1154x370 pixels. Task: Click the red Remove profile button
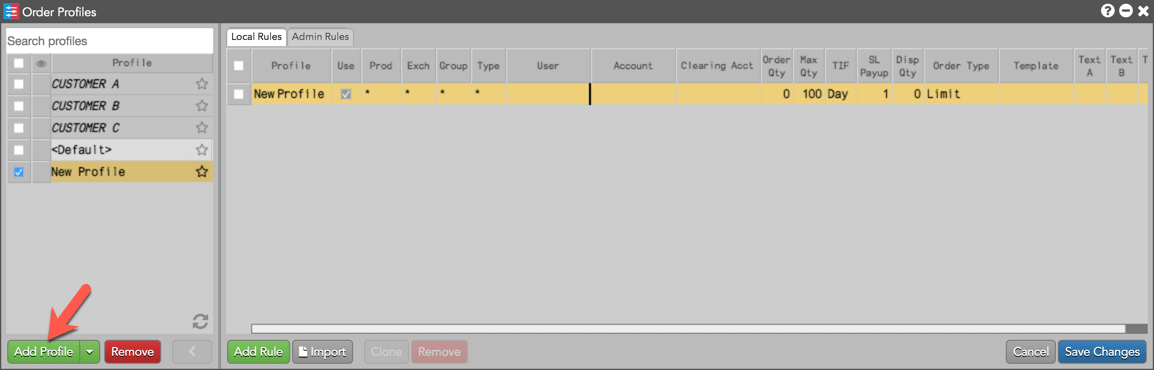(x=132, y=352)
